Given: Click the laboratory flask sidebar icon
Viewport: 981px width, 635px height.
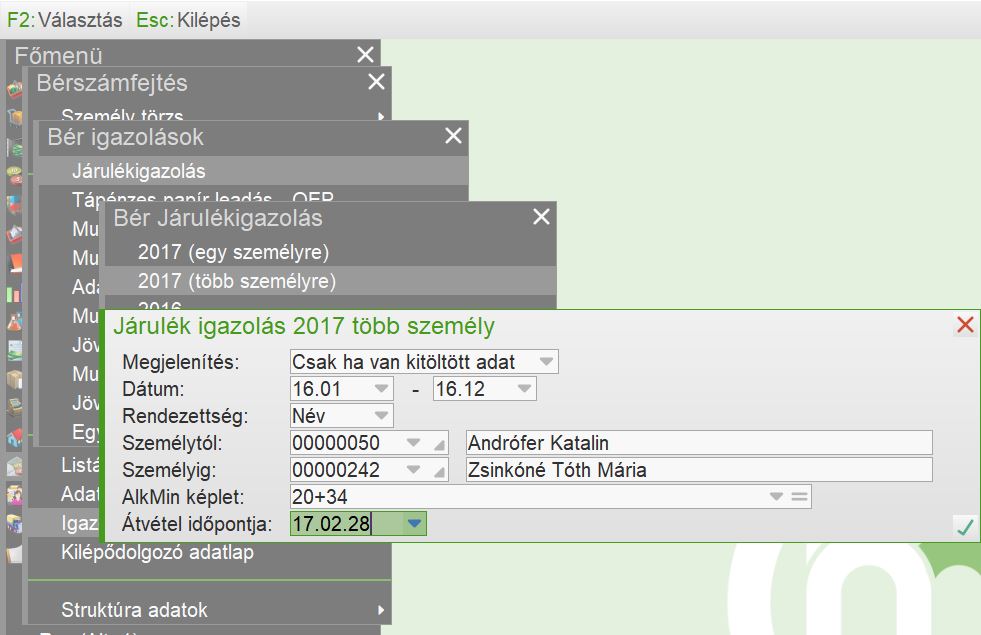Looking at the screenshot, I should coord(14,322).
